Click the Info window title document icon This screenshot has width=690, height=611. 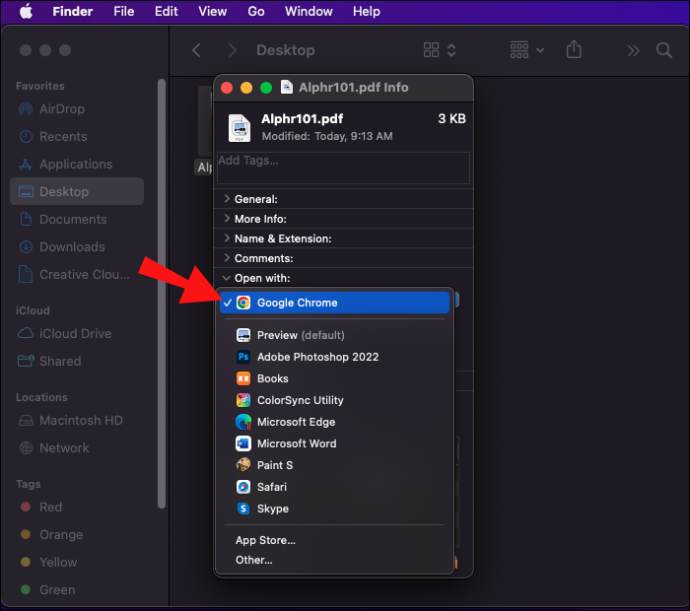point(287,87)
